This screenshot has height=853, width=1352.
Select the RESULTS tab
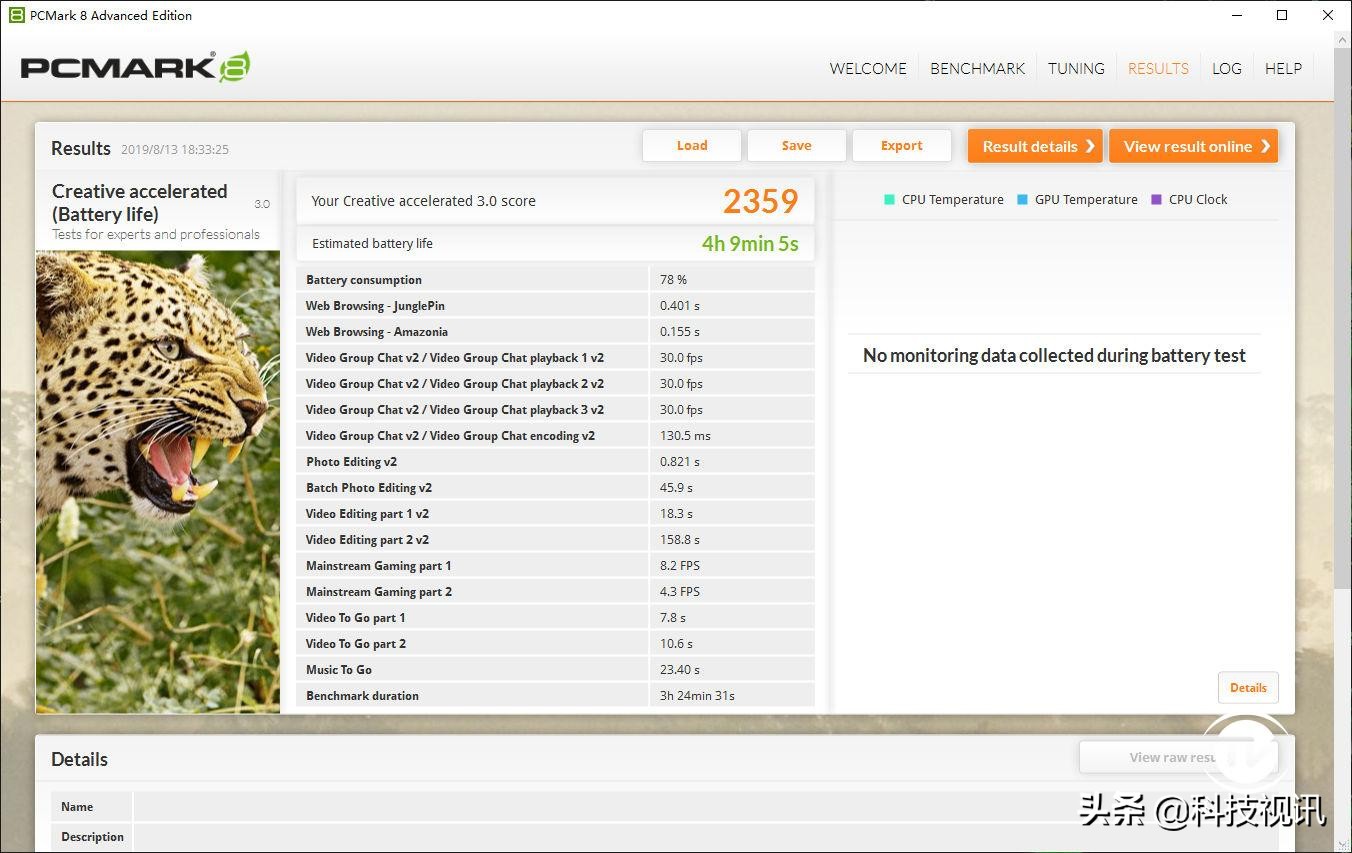(x=1158, y=68)
